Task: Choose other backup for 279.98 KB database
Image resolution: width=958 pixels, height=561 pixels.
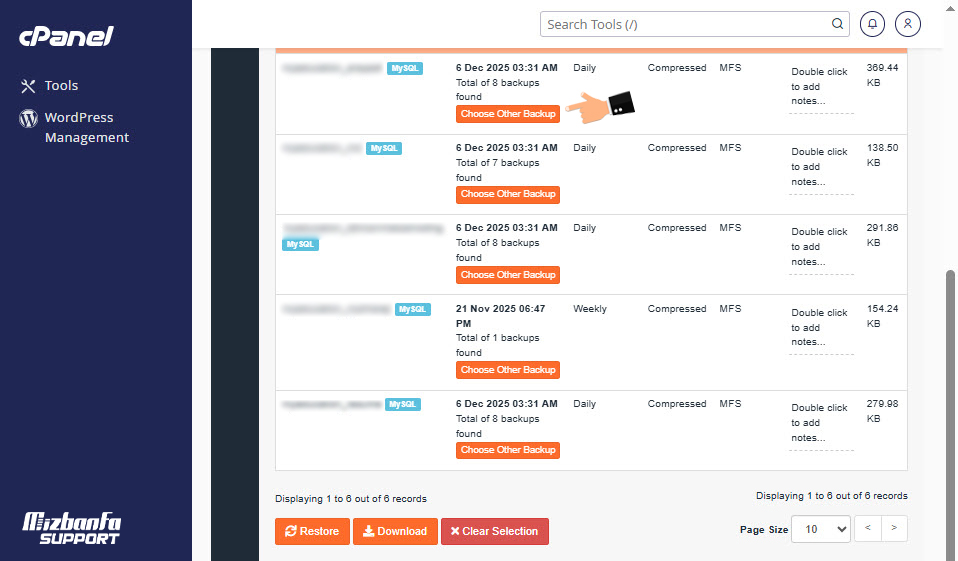Action: pos(508,450)
